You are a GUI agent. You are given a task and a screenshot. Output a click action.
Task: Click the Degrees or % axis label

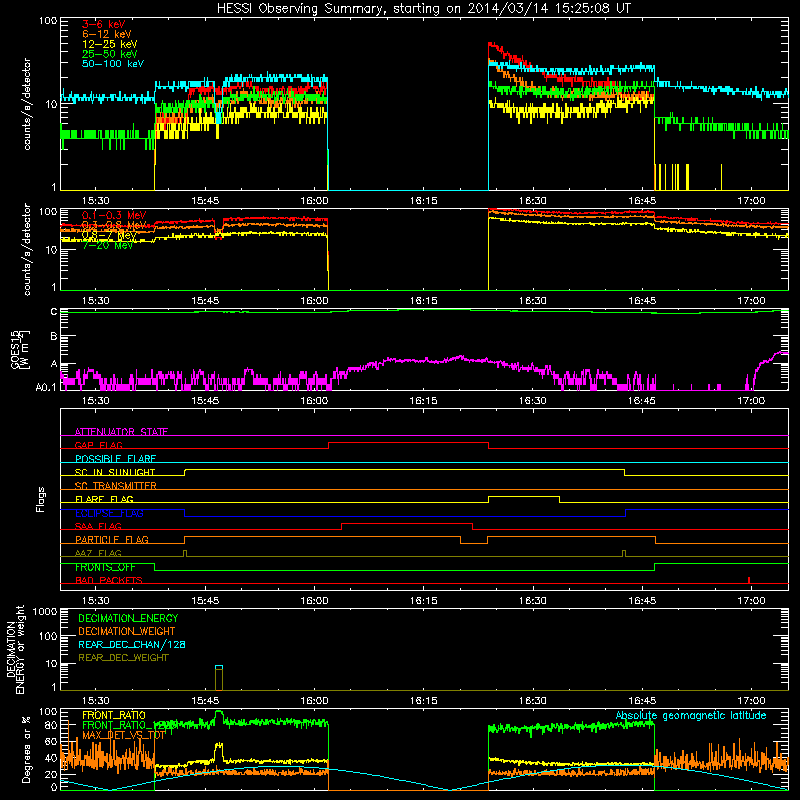(x=26, y=750)
